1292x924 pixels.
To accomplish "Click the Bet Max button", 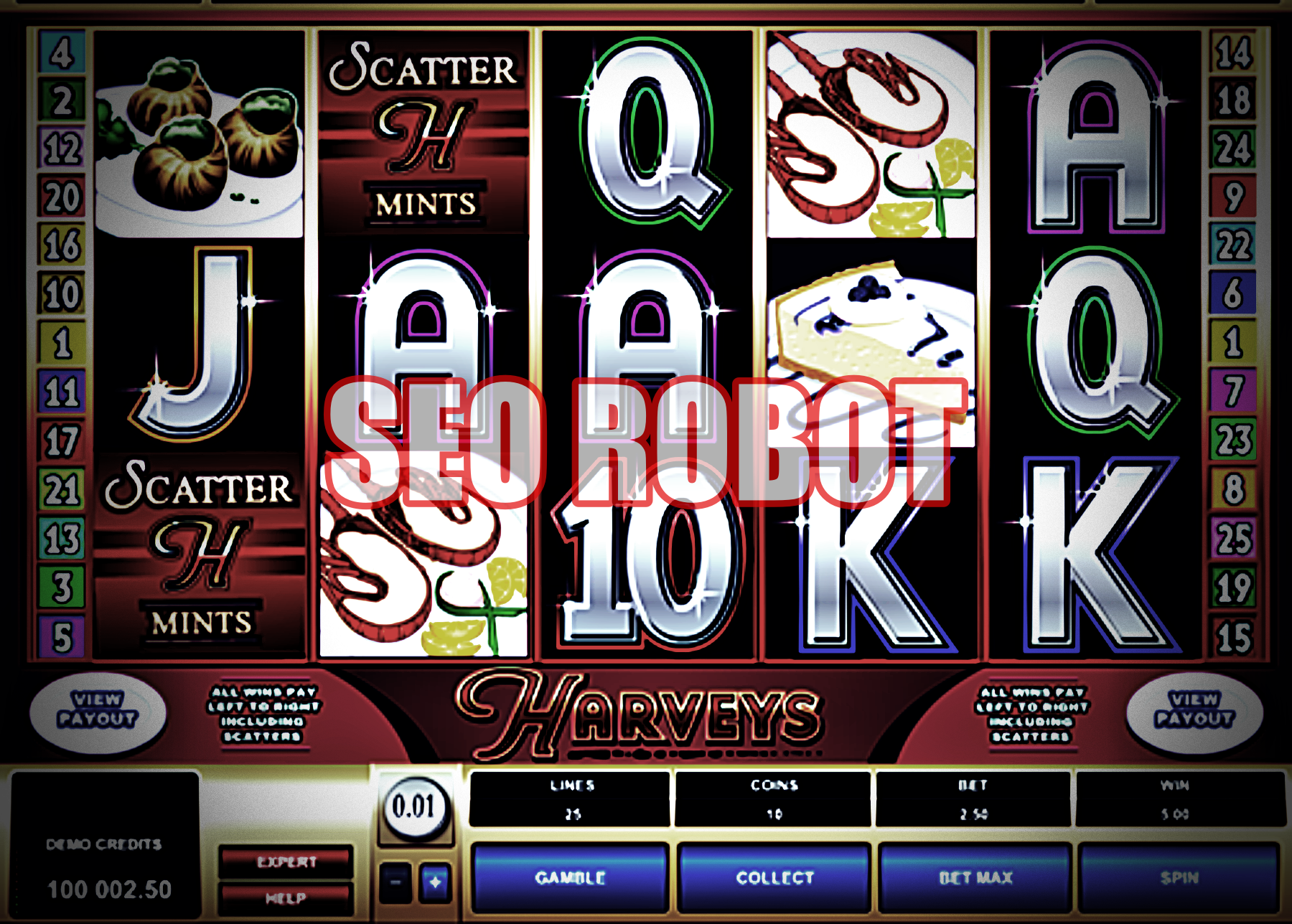I will pos(975,878).
